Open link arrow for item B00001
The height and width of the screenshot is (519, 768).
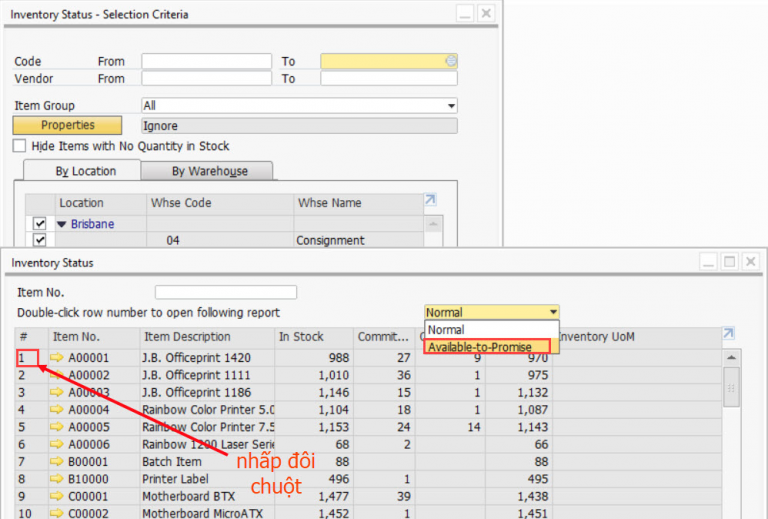(x=57, y=461)
